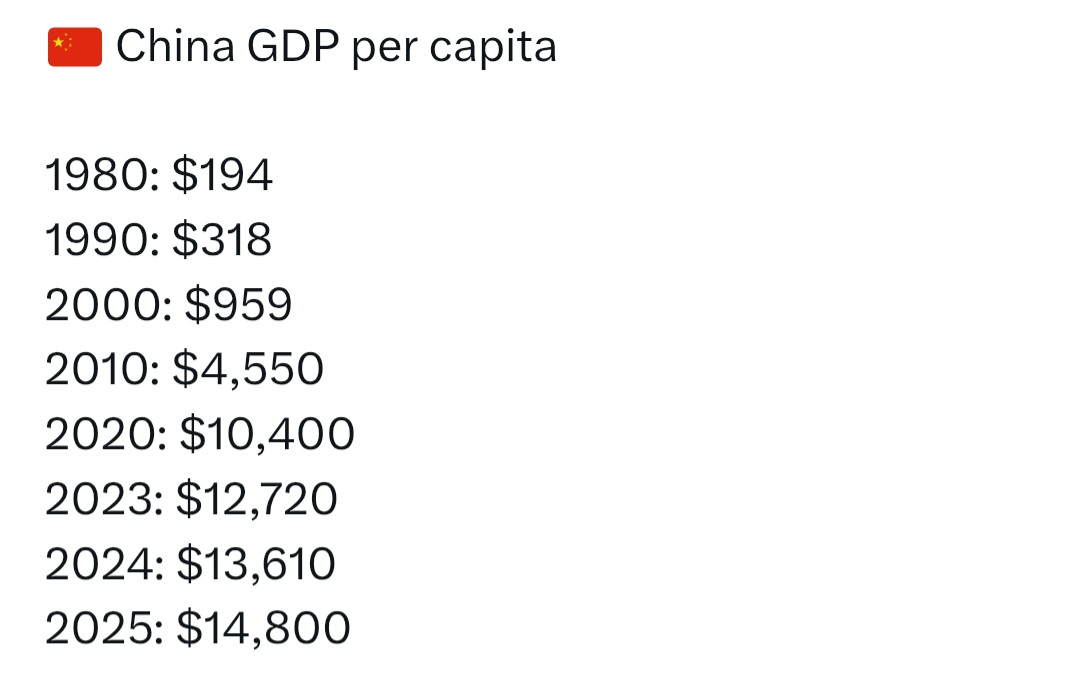Select the 2000: $959 line

pyautogui.click(x=169, y=304)
